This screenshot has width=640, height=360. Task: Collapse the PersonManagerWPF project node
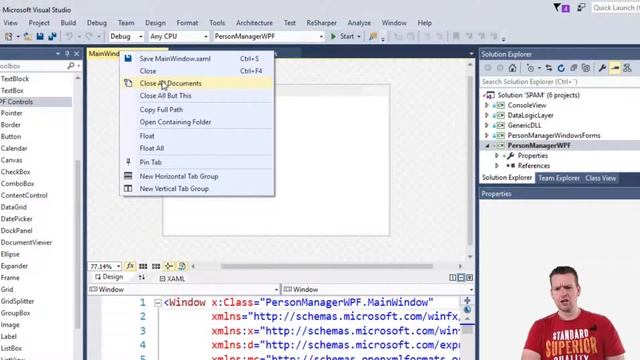click(487, 145)
